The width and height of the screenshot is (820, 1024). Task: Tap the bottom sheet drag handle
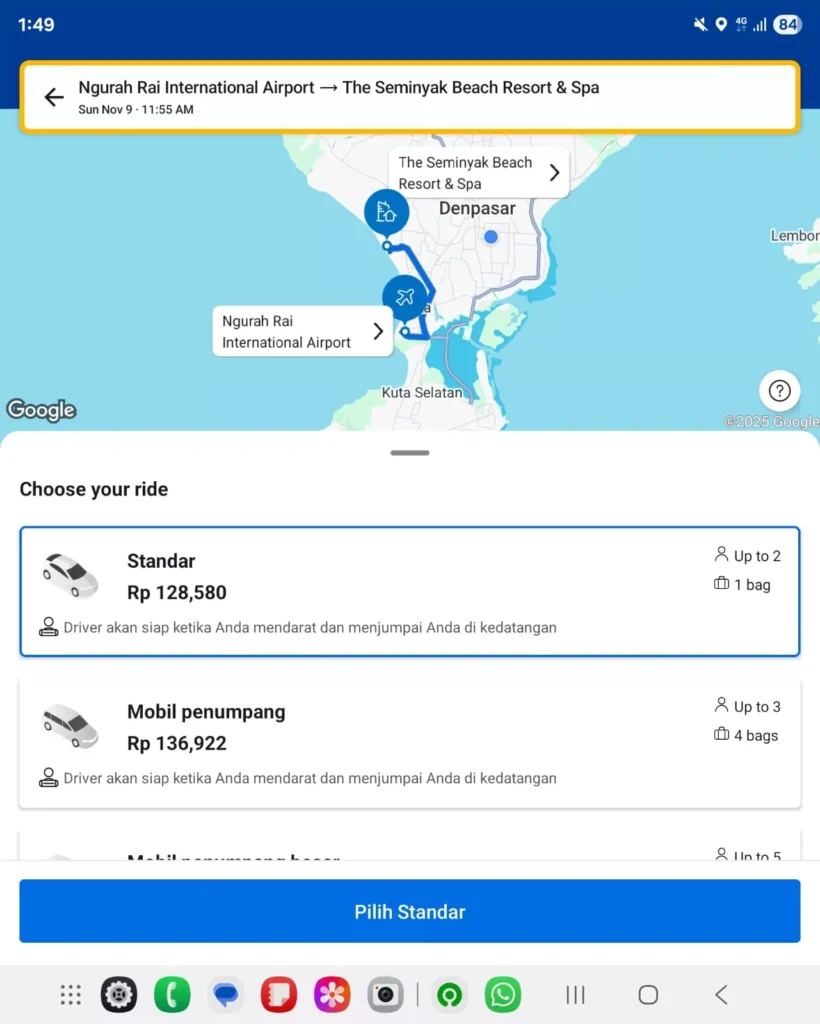click(x=410, y=452)
